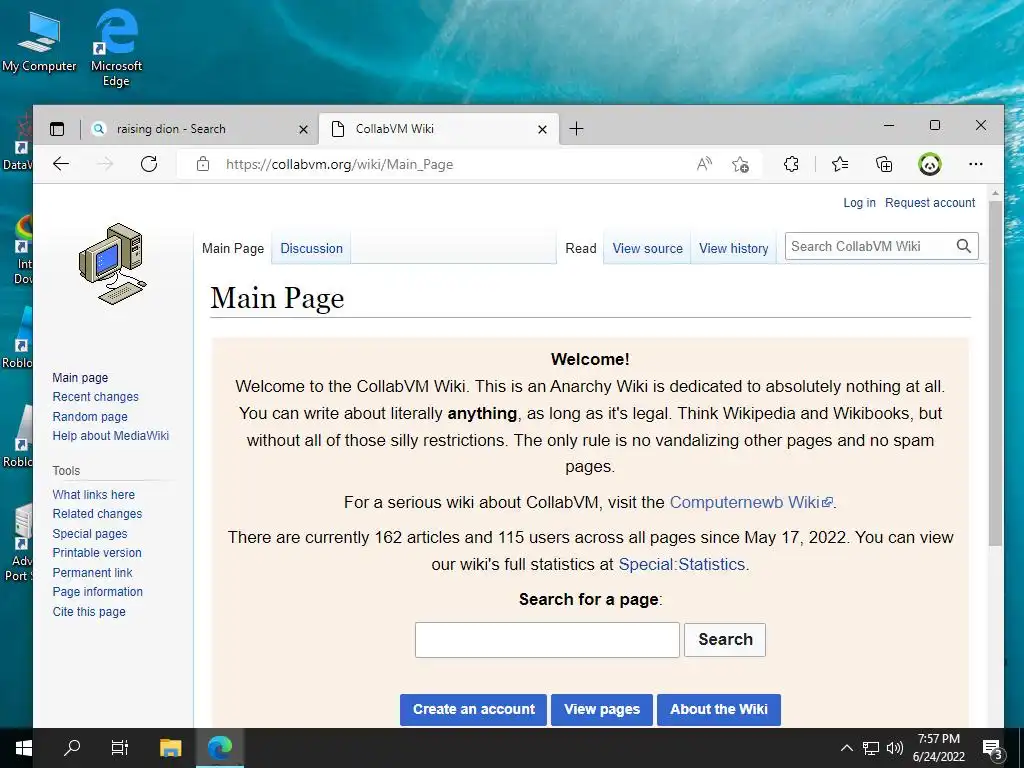Select the Main Page wiki tab
This screenshot has width=1024, height=768.
tap(233, 249)
